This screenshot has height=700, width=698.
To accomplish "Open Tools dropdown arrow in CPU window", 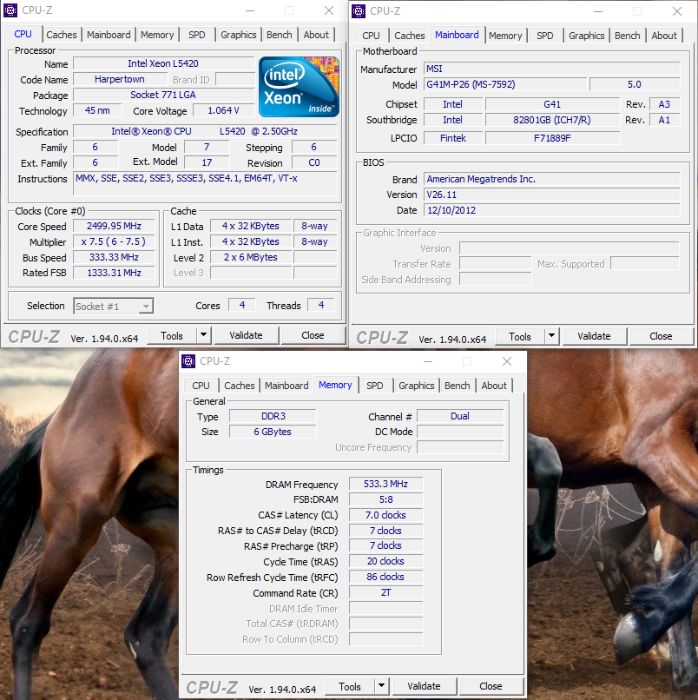I will click(204, 335).
